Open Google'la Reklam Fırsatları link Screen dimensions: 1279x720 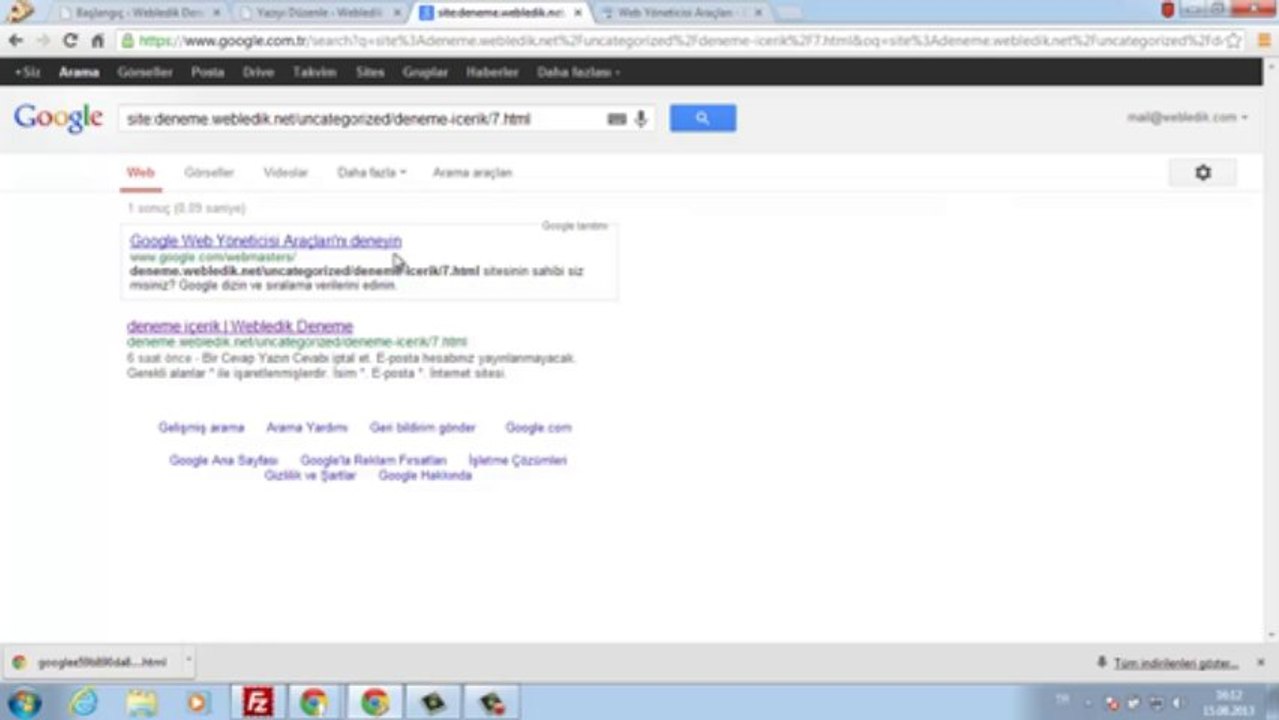pyautogui.click(x=373, y=461)
